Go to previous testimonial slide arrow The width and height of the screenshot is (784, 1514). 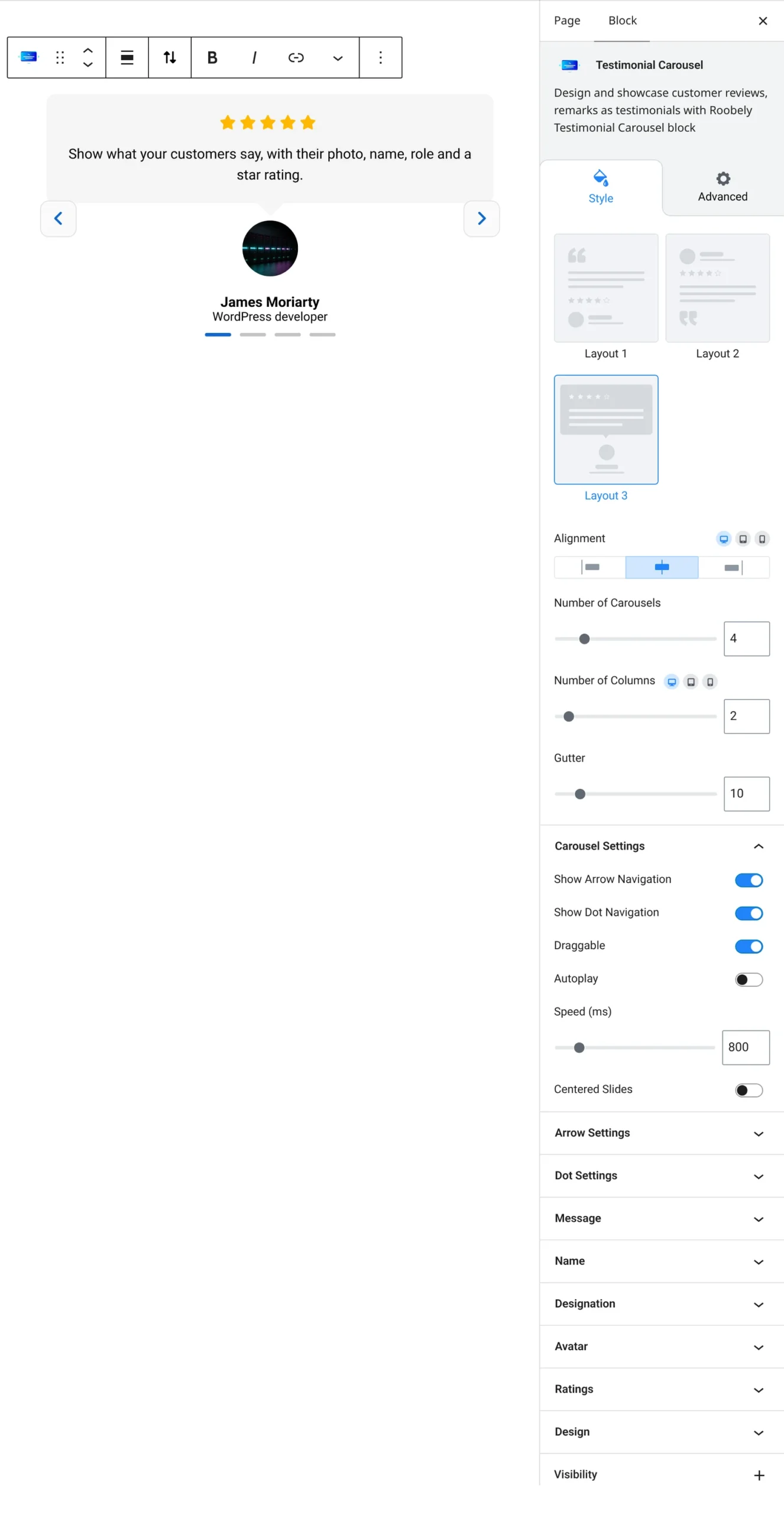coord(58,219)
